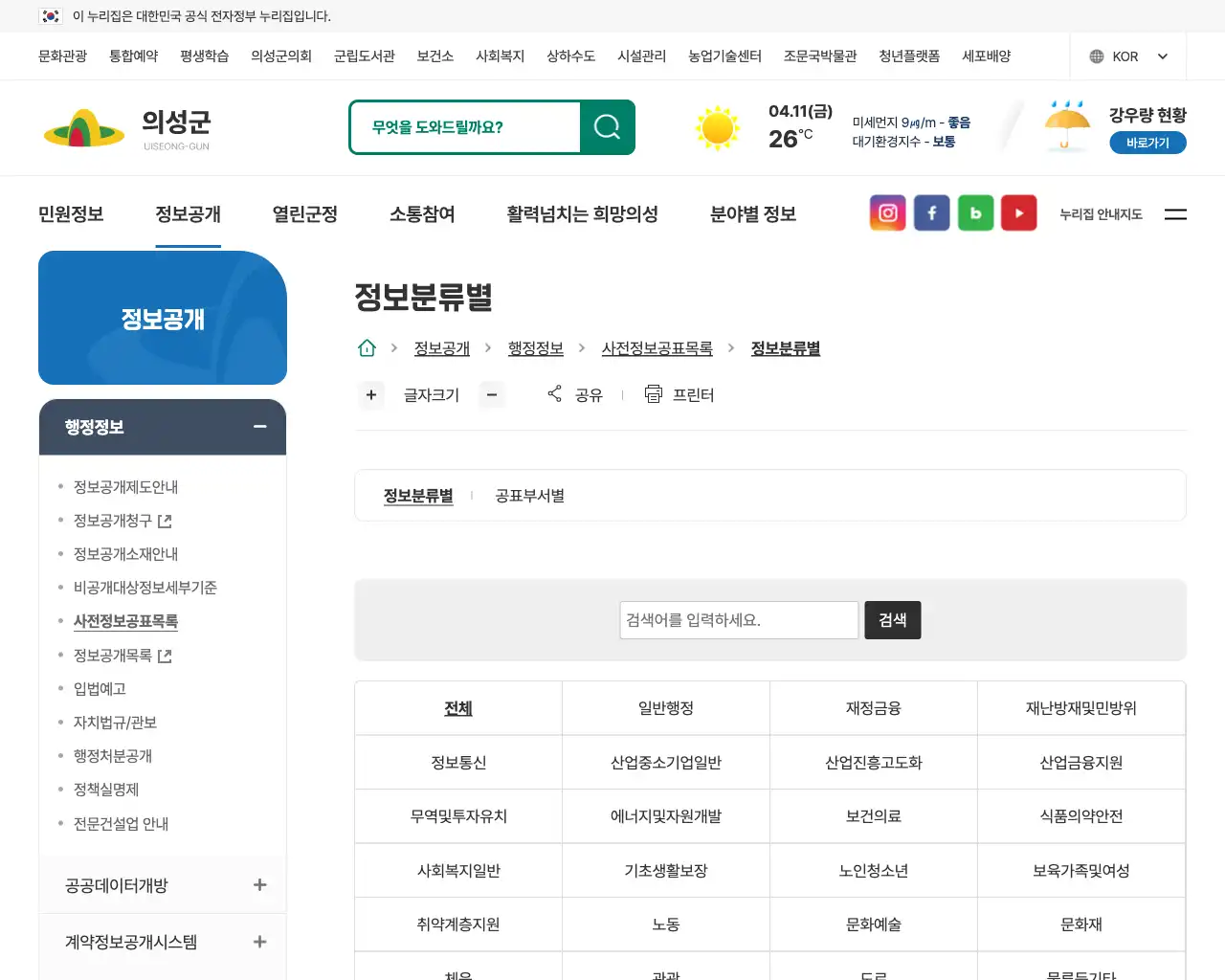Open the KOR language dropdown
The width and height of the screenshot is (1225, 980).
click(1127, 56)
